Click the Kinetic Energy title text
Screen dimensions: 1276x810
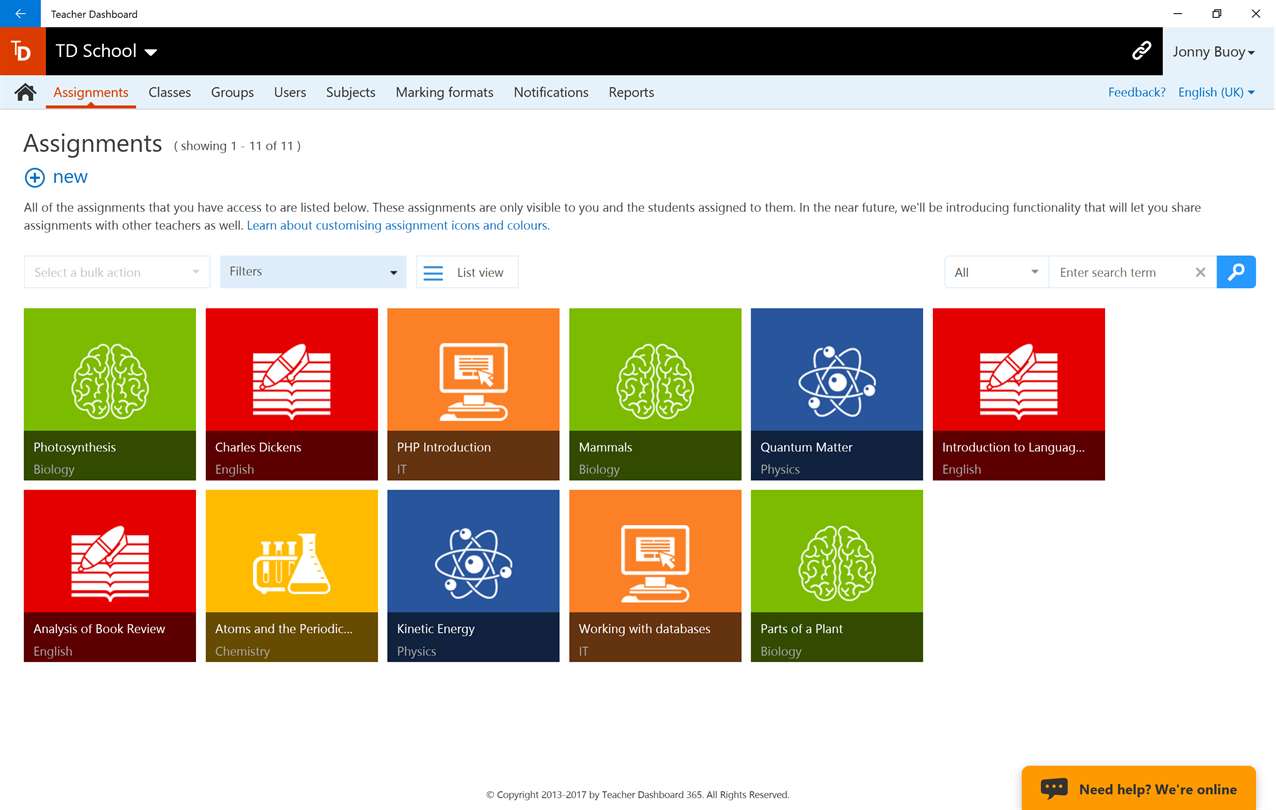(436, 629)
